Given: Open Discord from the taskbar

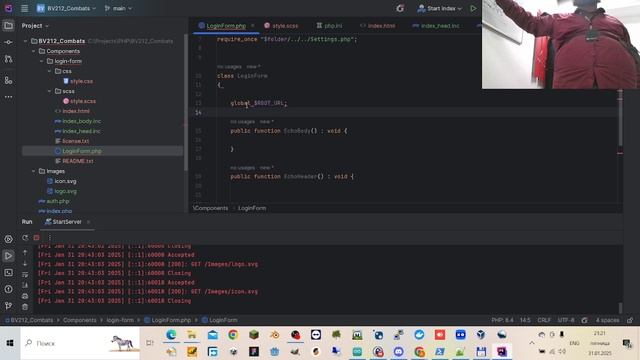Looking at the screenshot, I should (x=399, y=351).
